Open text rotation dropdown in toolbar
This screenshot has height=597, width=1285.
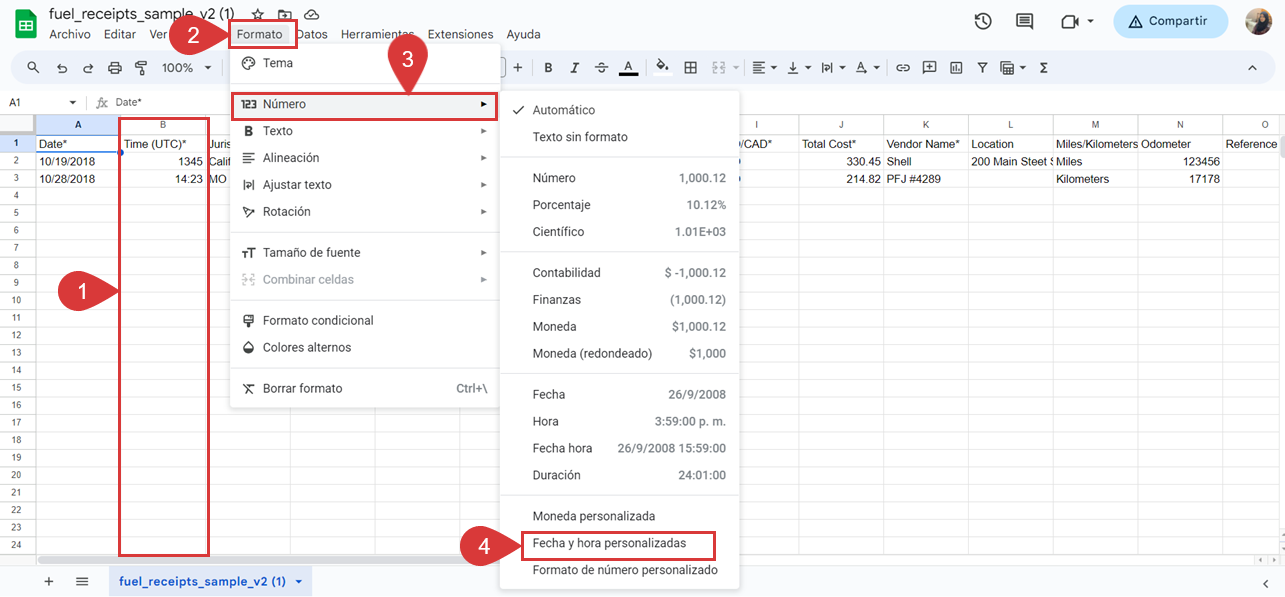click(x=867, y=68)
